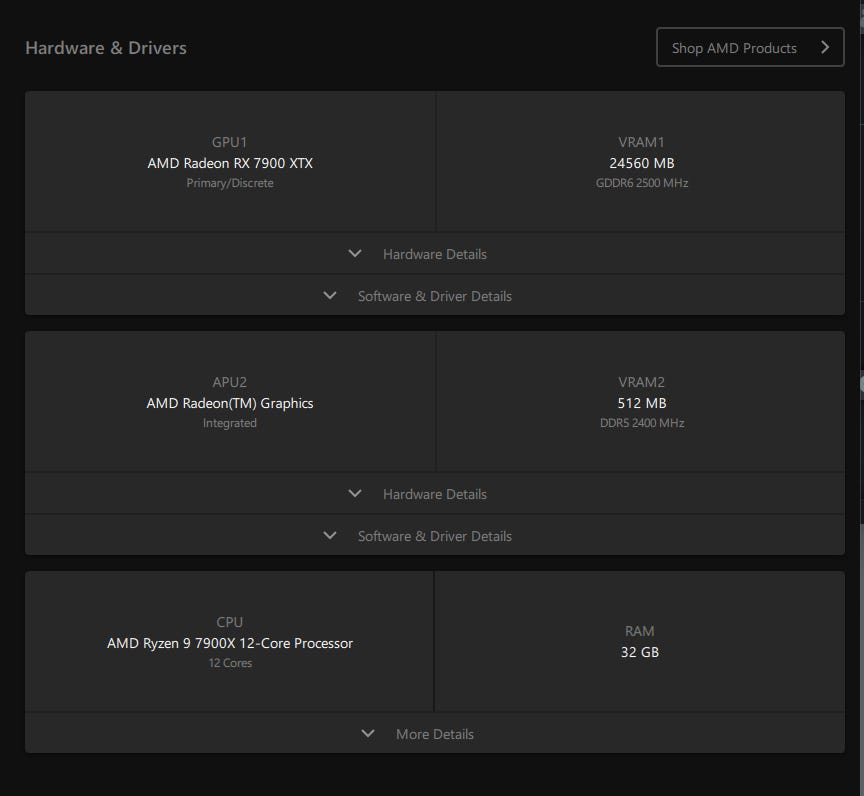Click the APU2 label

(x=229, y=382)
